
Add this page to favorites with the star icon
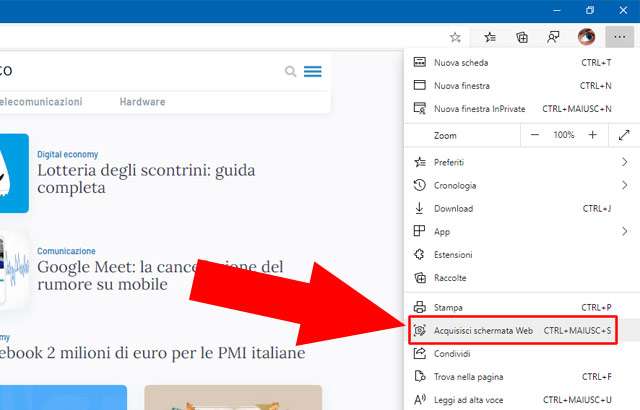click(455, 38)
